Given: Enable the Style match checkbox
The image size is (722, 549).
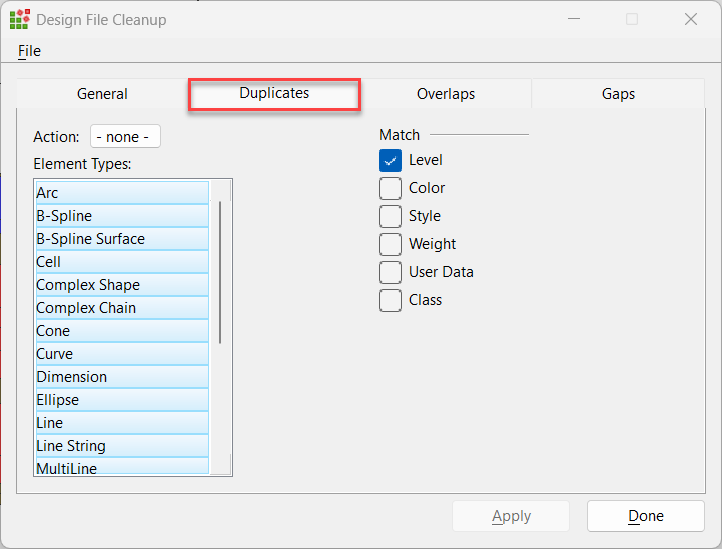Looking at the screenshot, I should [x=390, y=216].
